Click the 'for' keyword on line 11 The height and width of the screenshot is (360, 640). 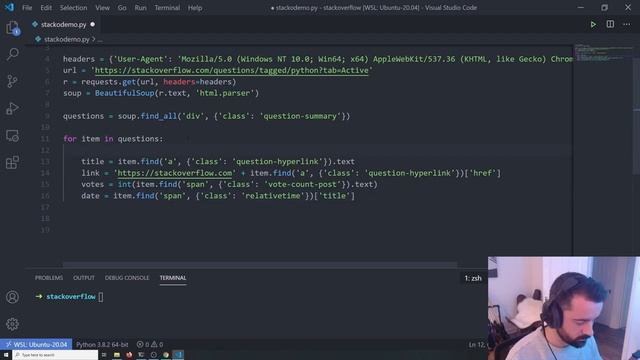point(69,139)
